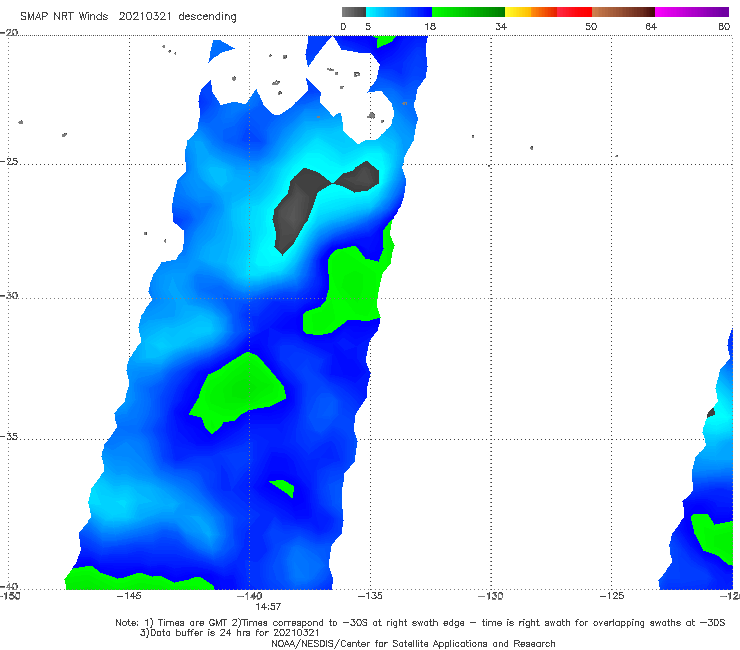Click the longitude label '-125'

[612, 596]
